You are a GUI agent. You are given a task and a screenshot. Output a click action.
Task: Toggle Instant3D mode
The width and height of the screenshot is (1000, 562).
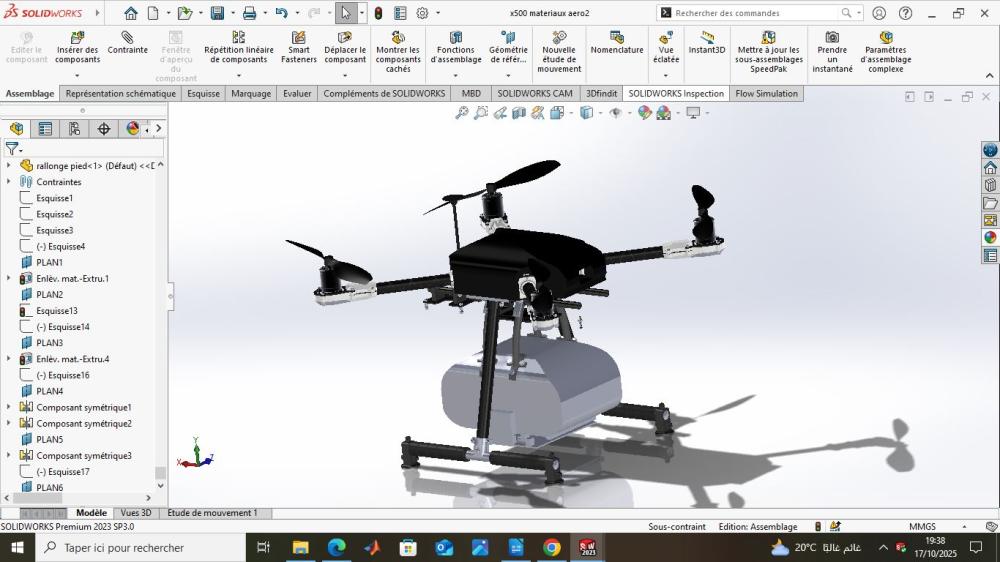[x=707, y=43]
